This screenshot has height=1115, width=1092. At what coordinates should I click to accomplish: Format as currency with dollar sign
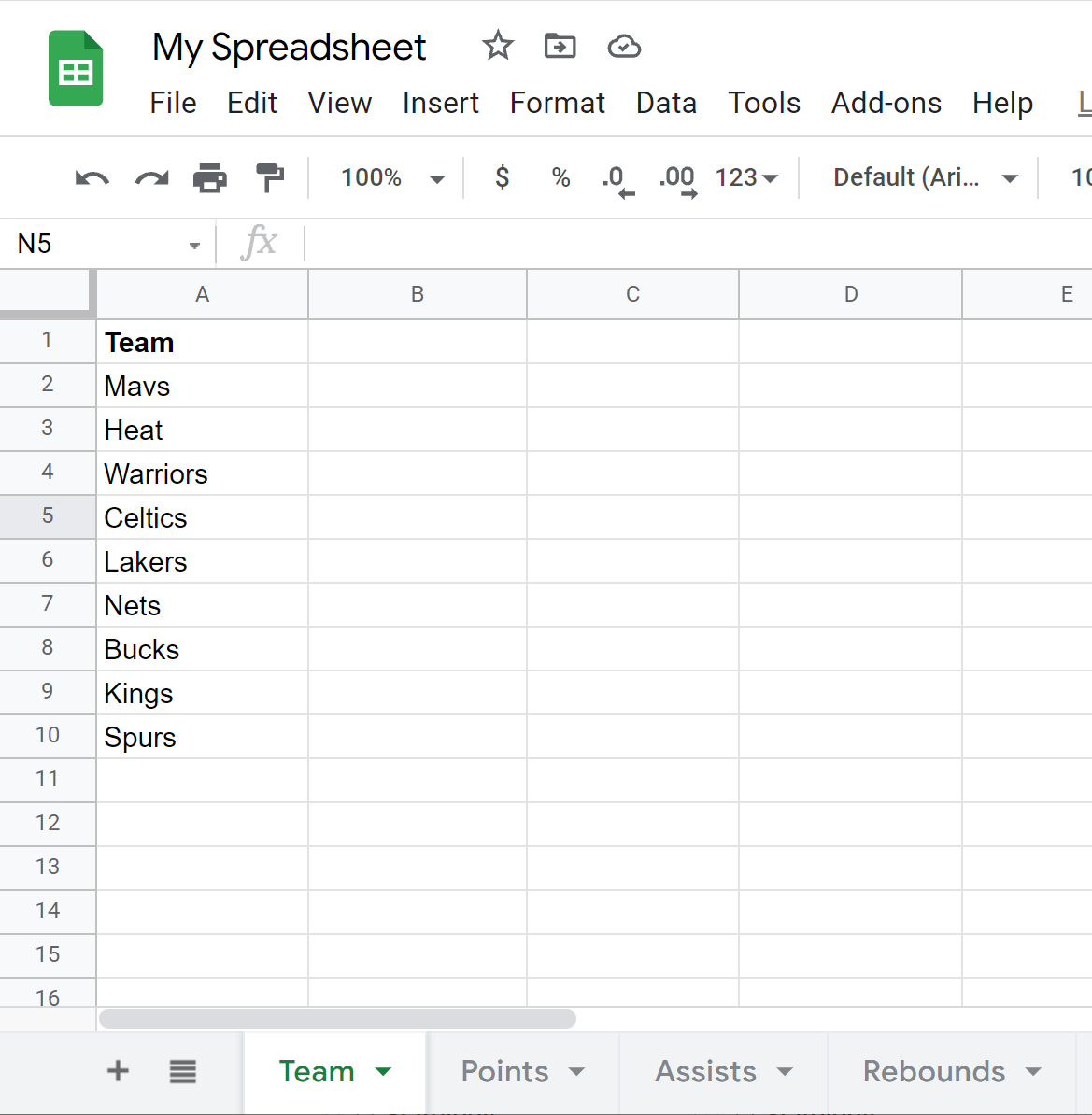point(503,177)
